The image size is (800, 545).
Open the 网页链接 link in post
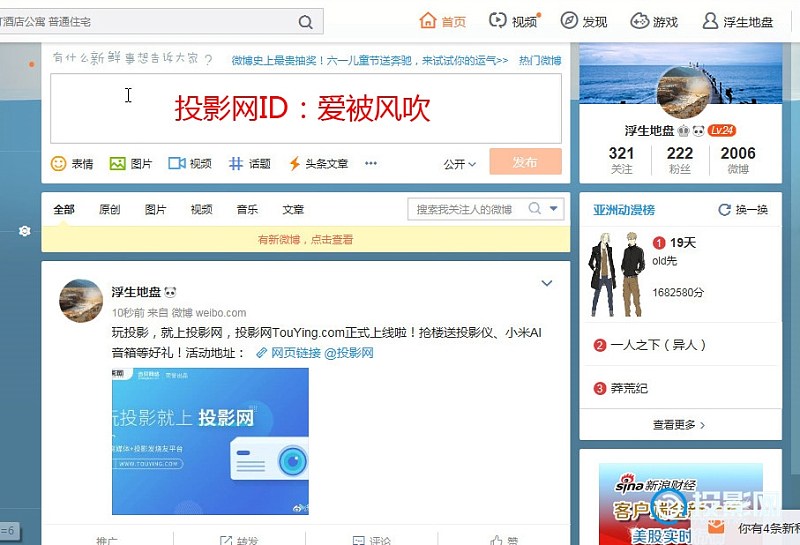tap(289, 353)
